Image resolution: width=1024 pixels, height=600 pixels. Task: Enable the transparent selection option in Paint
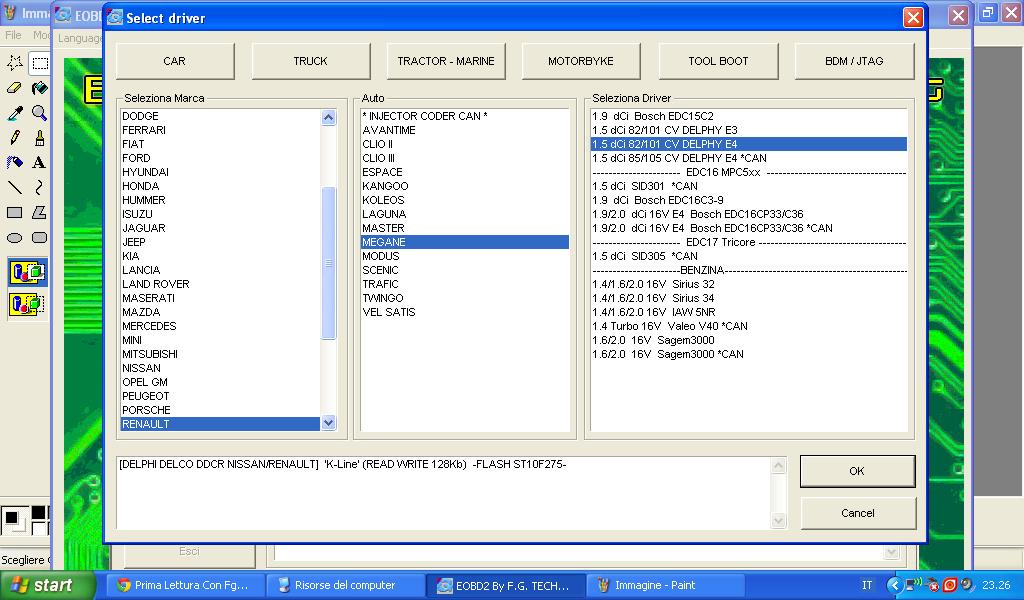click(27, 303)
